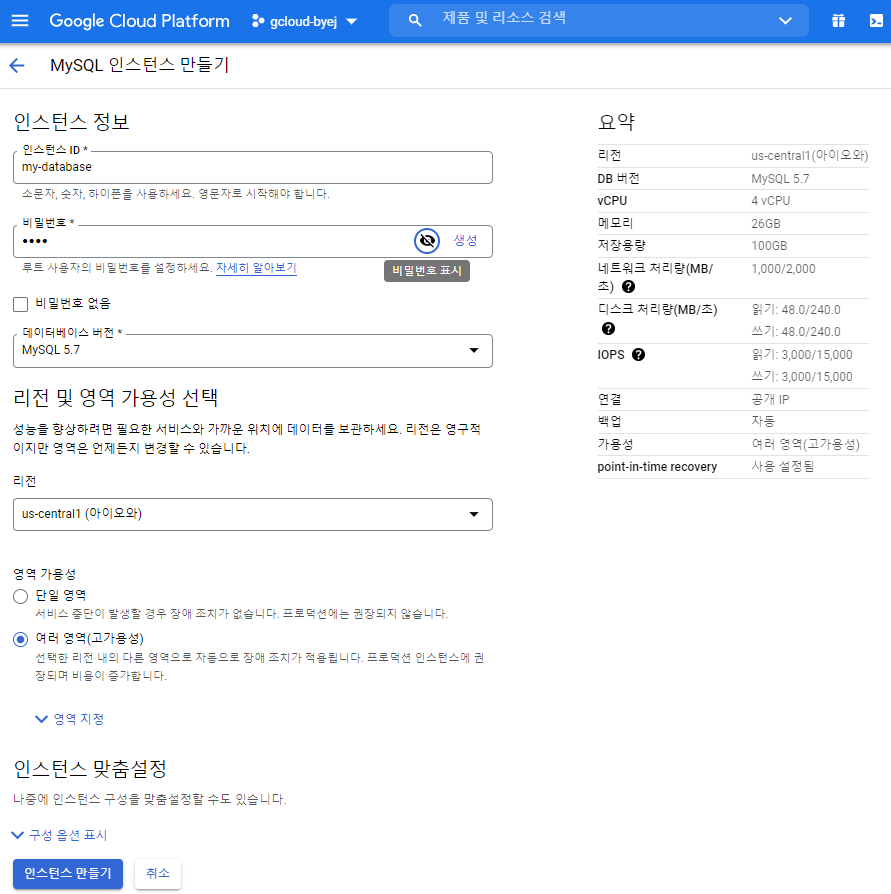Screen dimensions: 891x894
Task: Click the 취소 button
Action: pyautogui.click(x=158, y=873)
